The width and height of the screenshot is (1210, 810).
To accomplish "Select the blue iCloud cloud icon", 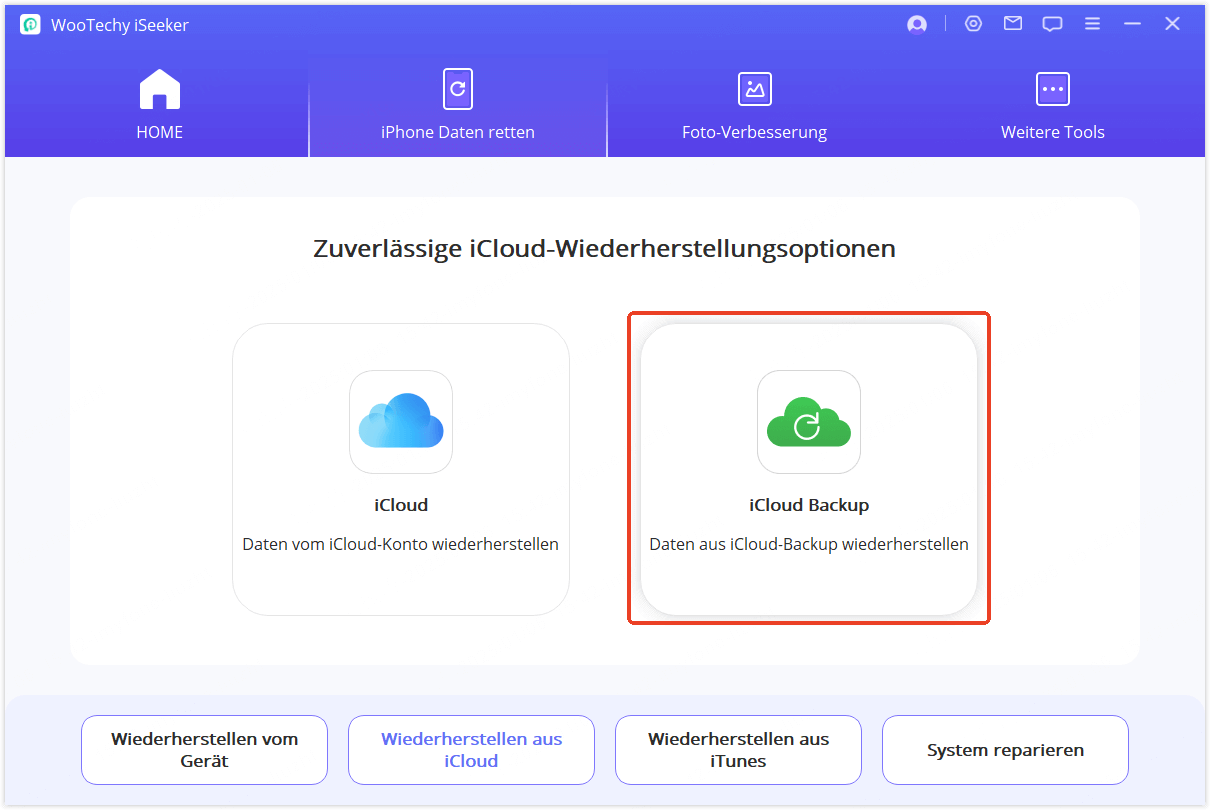I will 401,422.
